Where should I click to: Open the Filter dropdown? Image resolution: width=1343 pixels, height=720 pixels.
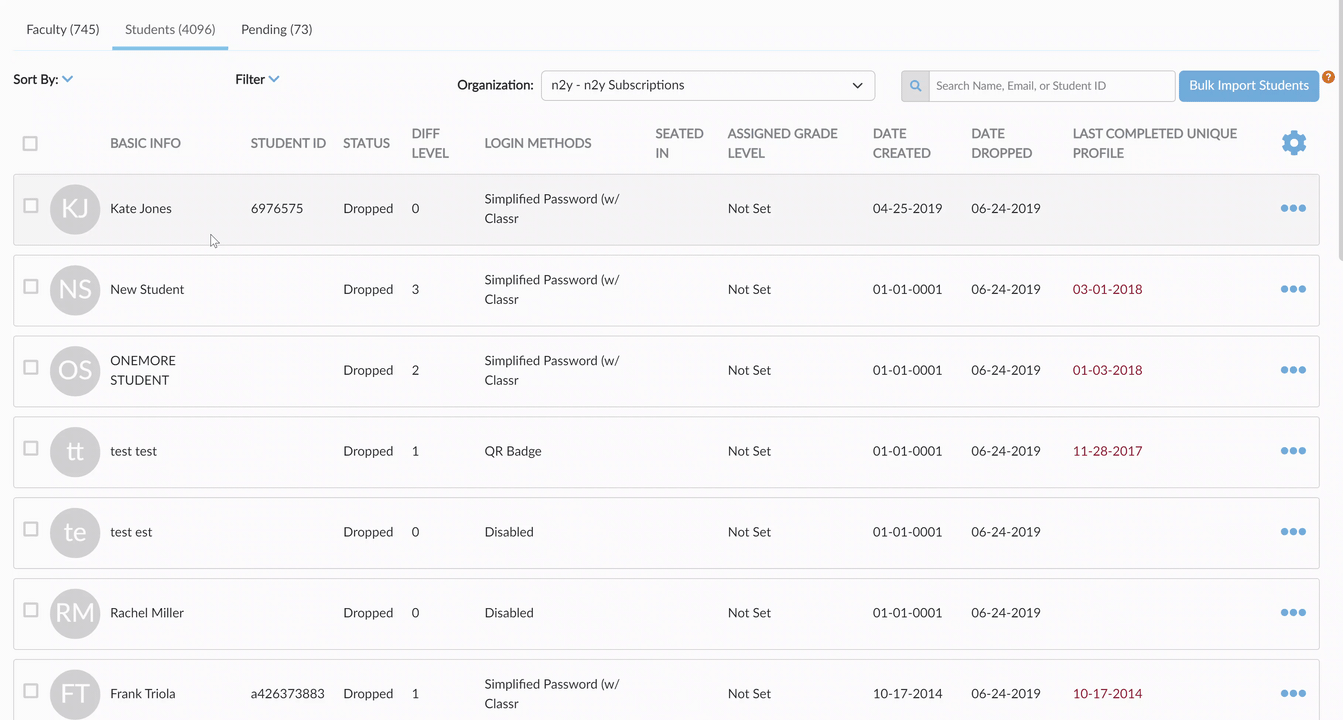point(257,79)
